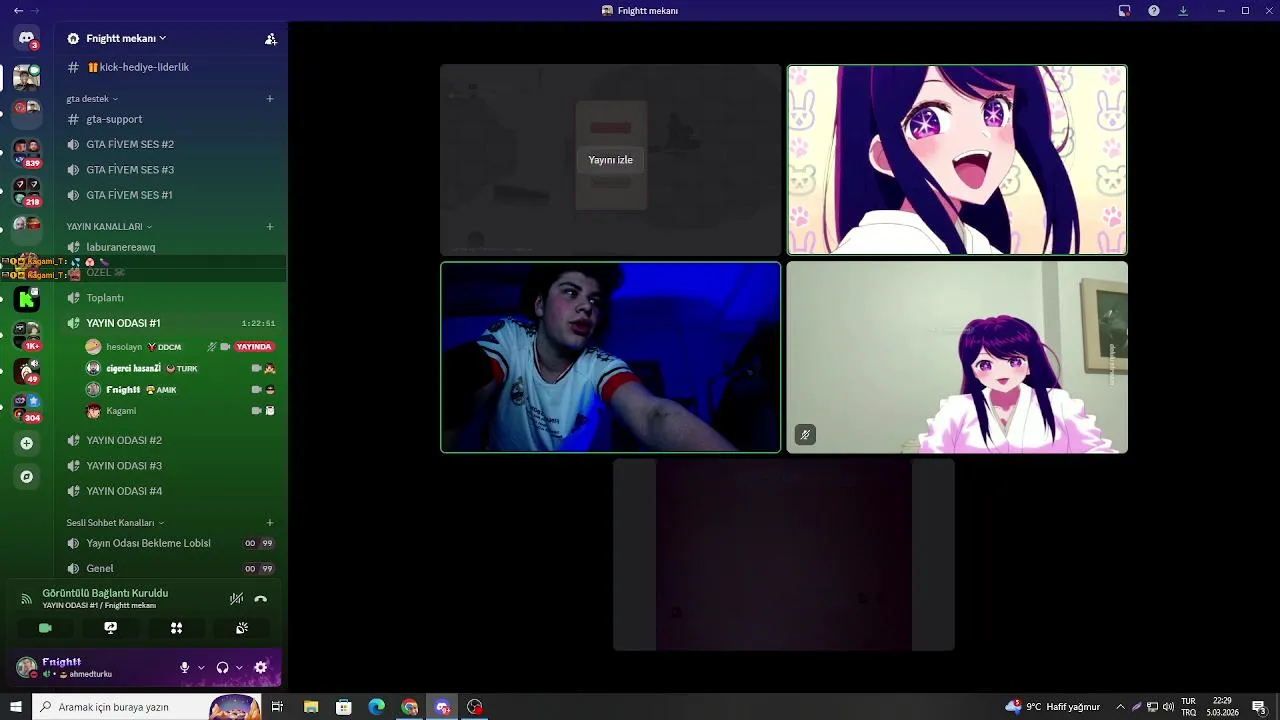Select the YAYIN ODASI #1 channel

pyautogui.click(x=170, y=323)
